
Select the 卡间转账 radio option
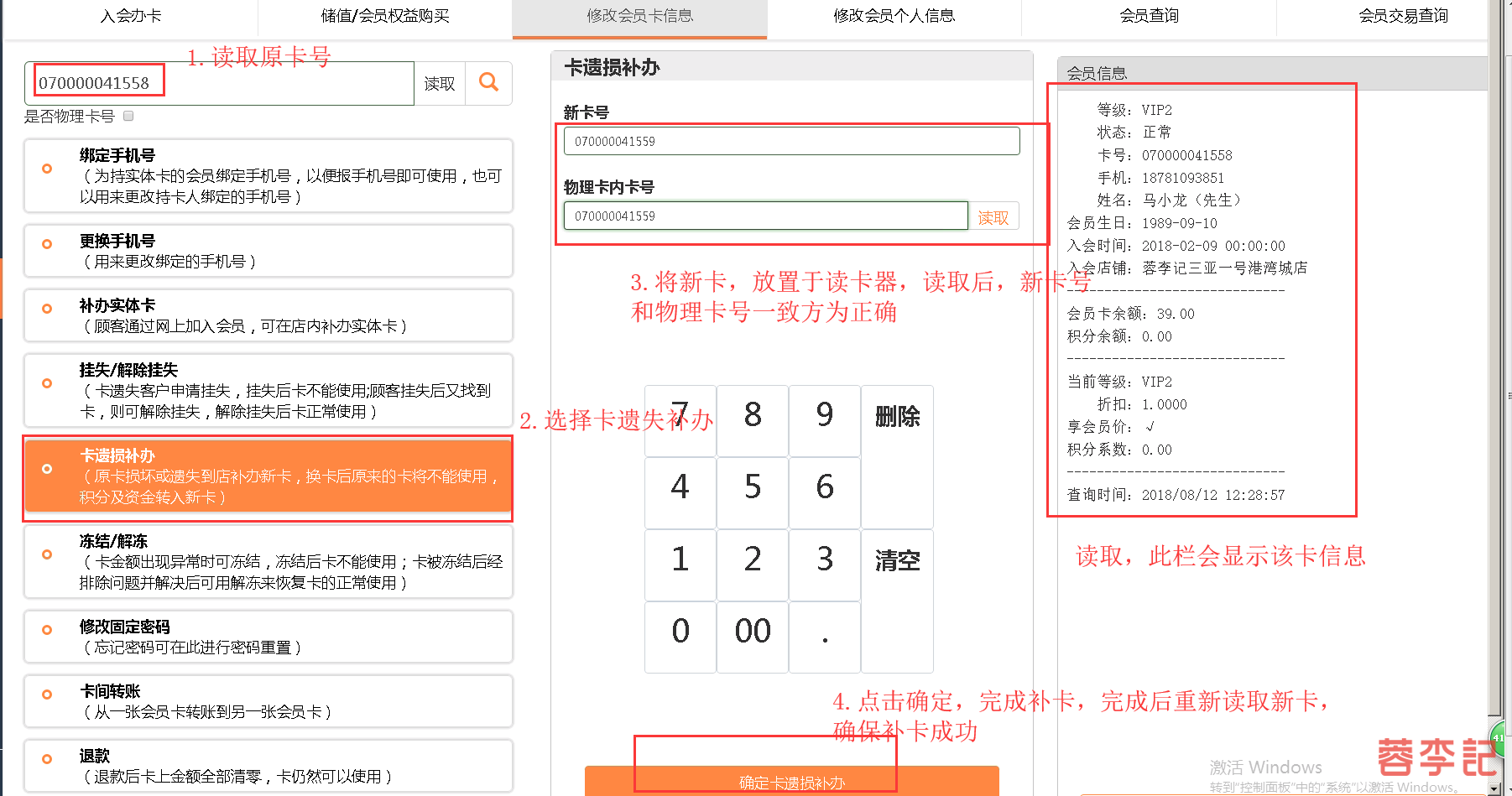(x=47, y=695)
